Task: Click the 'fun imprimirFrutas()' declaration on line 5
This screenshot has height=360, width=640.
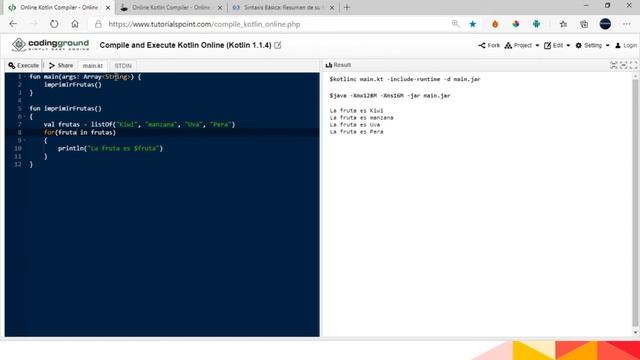Action: [x=65, y=109]
